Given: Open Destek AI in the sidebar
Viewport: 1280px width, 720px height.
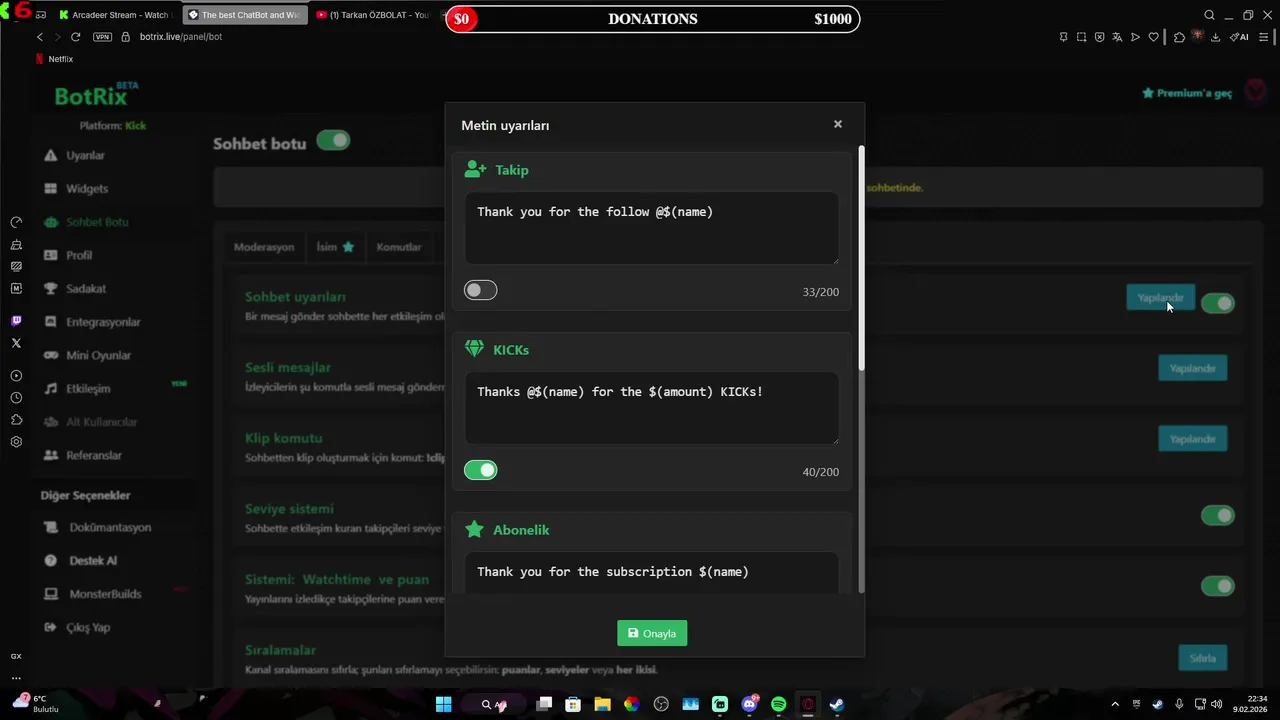Looking at the screenshot, I should pyautogui.click(x=80, y=560).
